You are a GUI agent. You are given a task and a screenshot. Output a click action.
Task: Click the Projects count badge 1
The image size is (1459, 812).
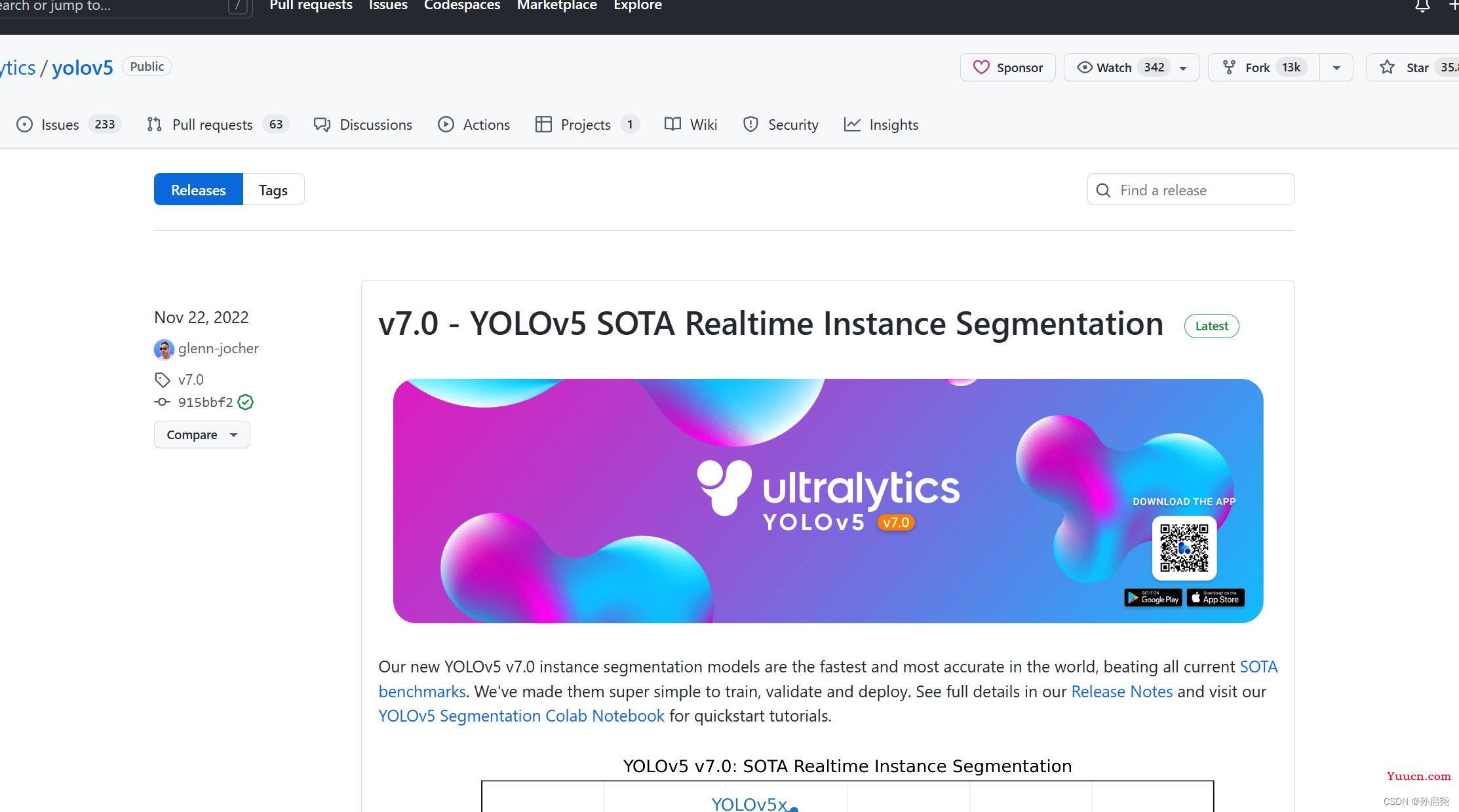coord(630,125)
